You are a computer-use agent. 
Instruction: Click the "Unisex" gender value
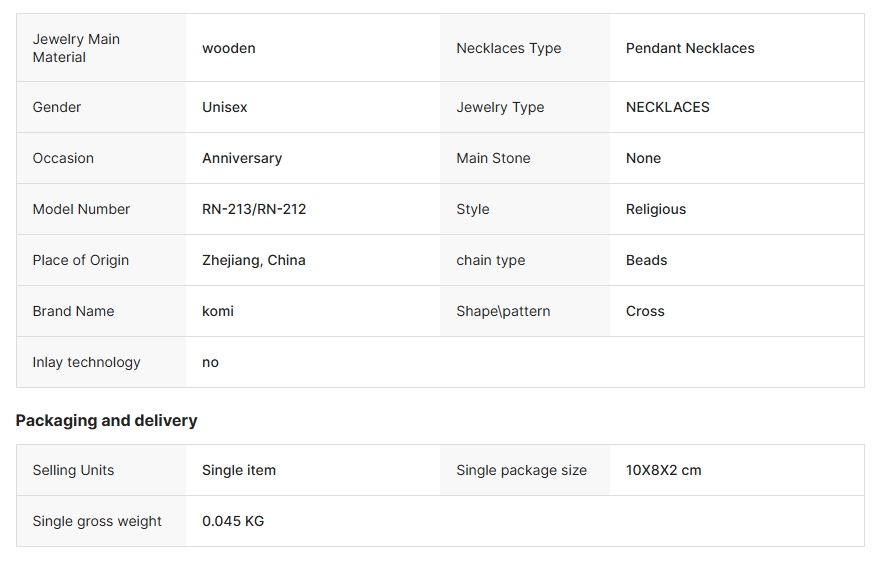pyautogui.click(x=225, y=107)
